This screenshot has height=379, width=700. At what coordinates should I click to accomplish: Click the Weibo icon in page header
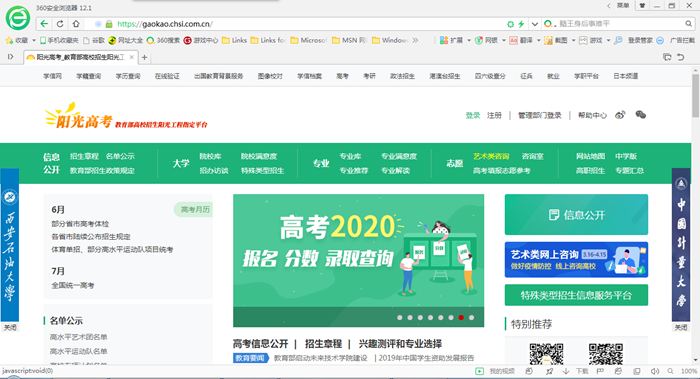click(620, 115)
